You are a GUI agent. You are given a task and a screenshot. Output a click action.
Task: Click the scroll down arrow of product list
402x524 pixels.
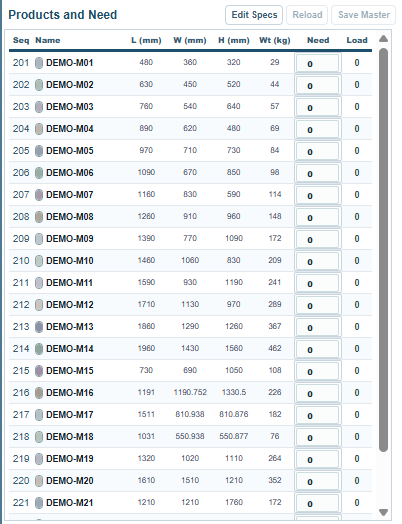[x=384, y=512]
